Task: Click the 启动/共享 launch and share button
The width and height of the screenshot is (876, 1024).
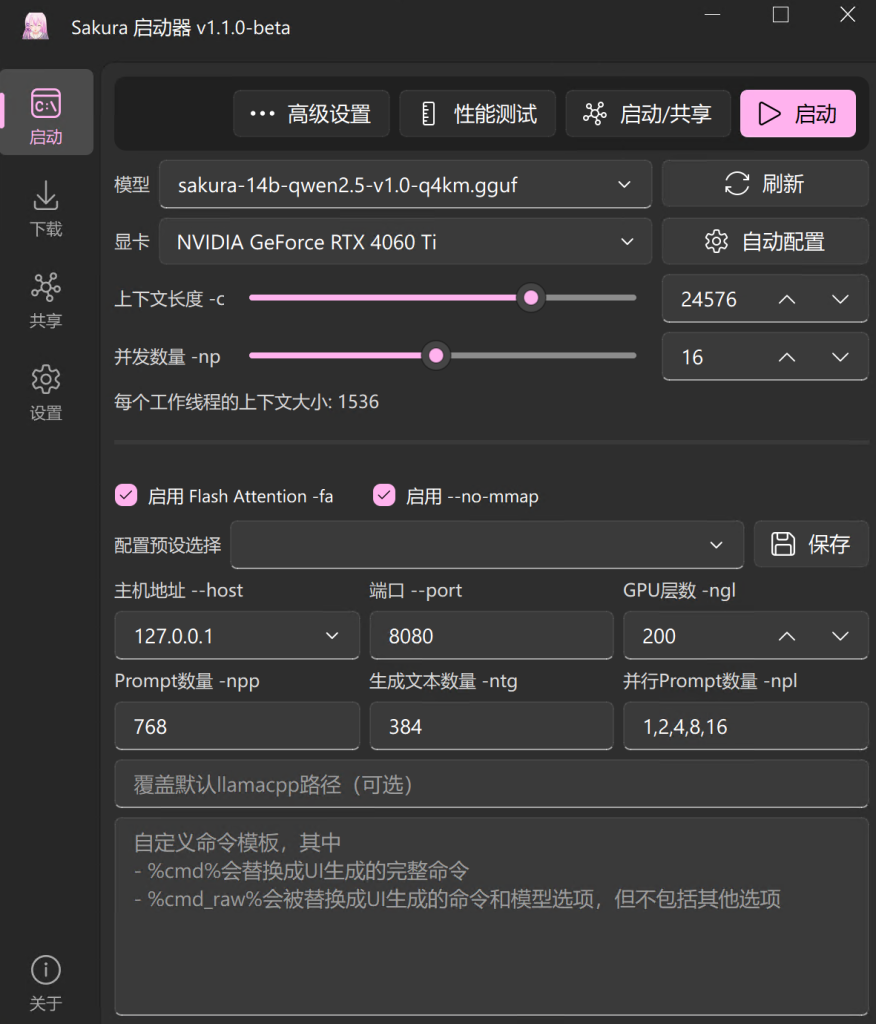Action: (x=648, y=114)
